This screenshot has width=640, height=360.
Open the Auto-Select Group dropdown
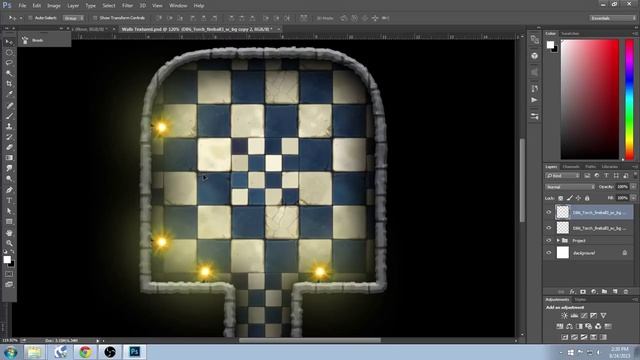click(x=73, y=18)
